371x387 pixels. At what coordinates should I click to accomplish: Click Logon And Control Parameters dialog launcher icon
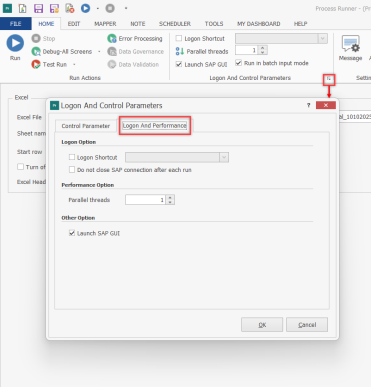329,79
